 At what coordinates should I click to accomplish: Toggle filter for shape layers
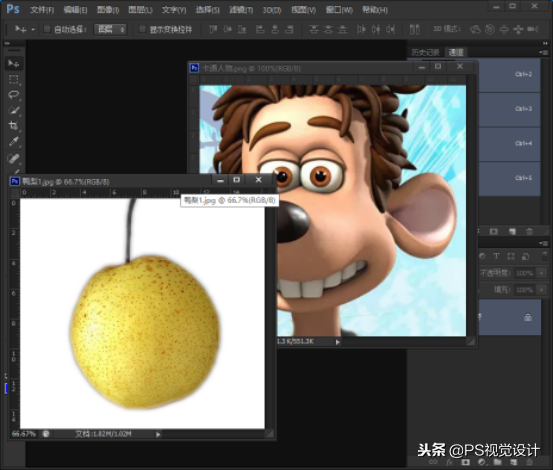click(x=511, y=256)
